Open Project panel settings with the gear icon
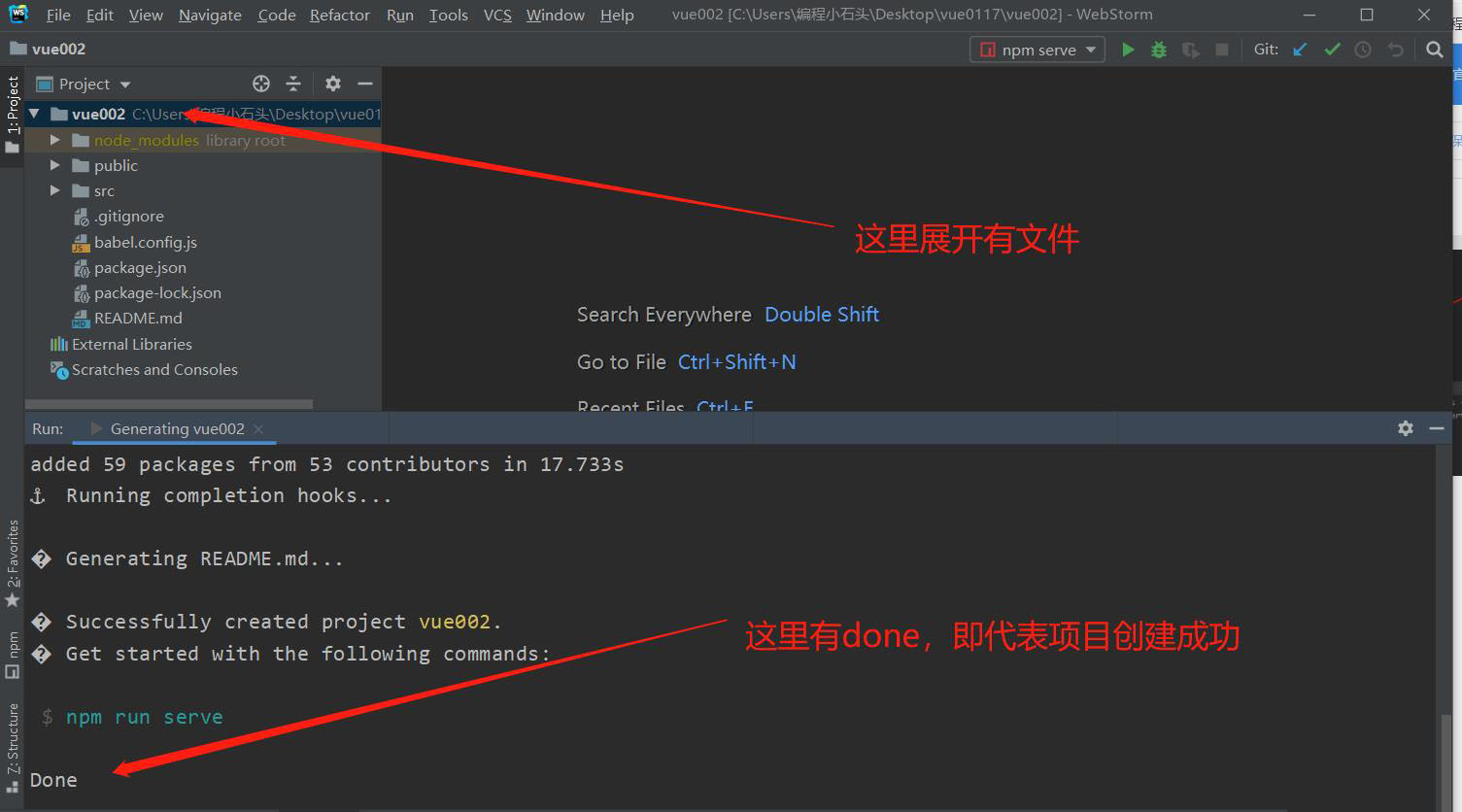 [x=332, y=84]
